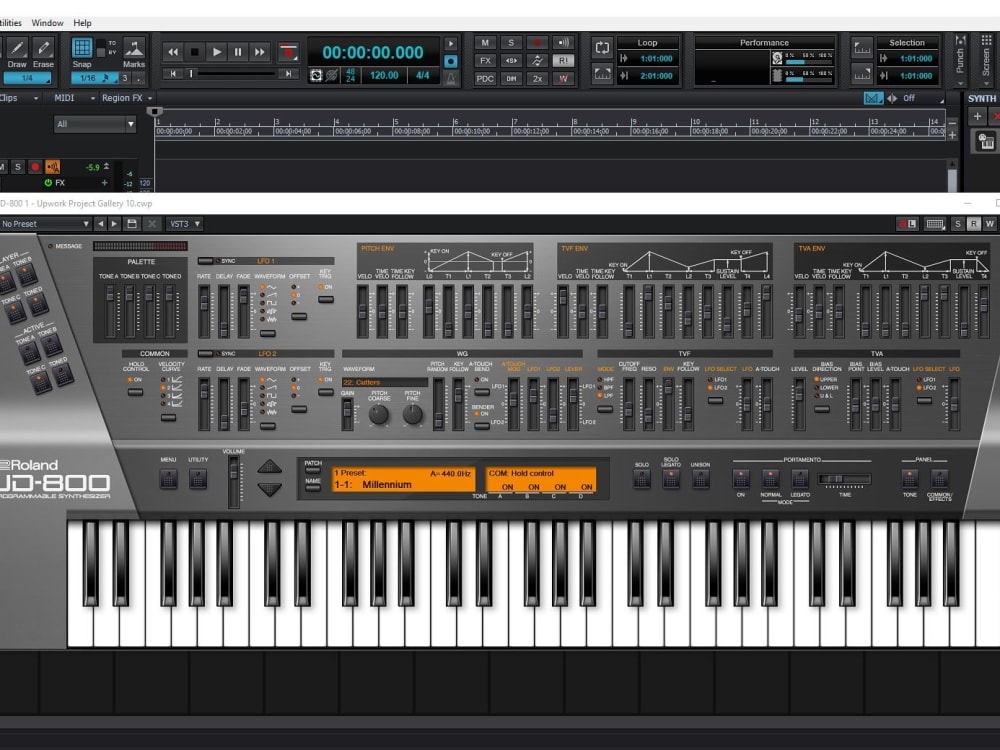Click the timeline ruler at measure 7
This screenshot has height=750, width=1000.
515,122
